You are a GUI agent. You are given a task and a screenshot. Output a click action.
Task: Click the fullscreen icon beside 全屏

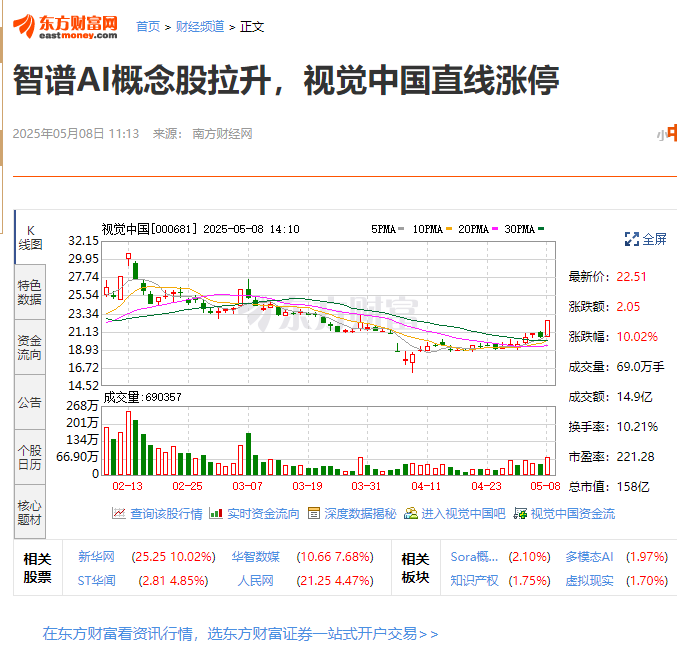[631, 239]
